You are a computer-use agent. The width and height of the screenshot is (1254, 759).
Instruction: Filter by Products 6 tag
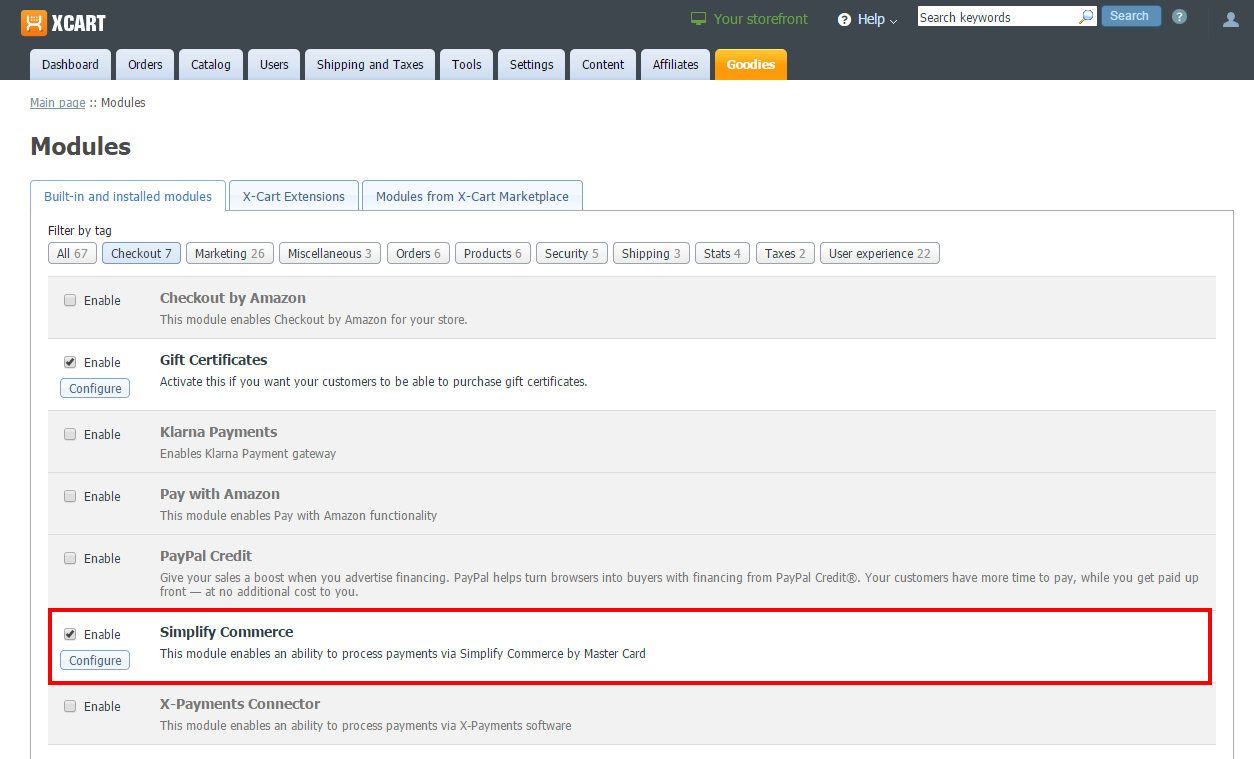click(x=493, y=253)
